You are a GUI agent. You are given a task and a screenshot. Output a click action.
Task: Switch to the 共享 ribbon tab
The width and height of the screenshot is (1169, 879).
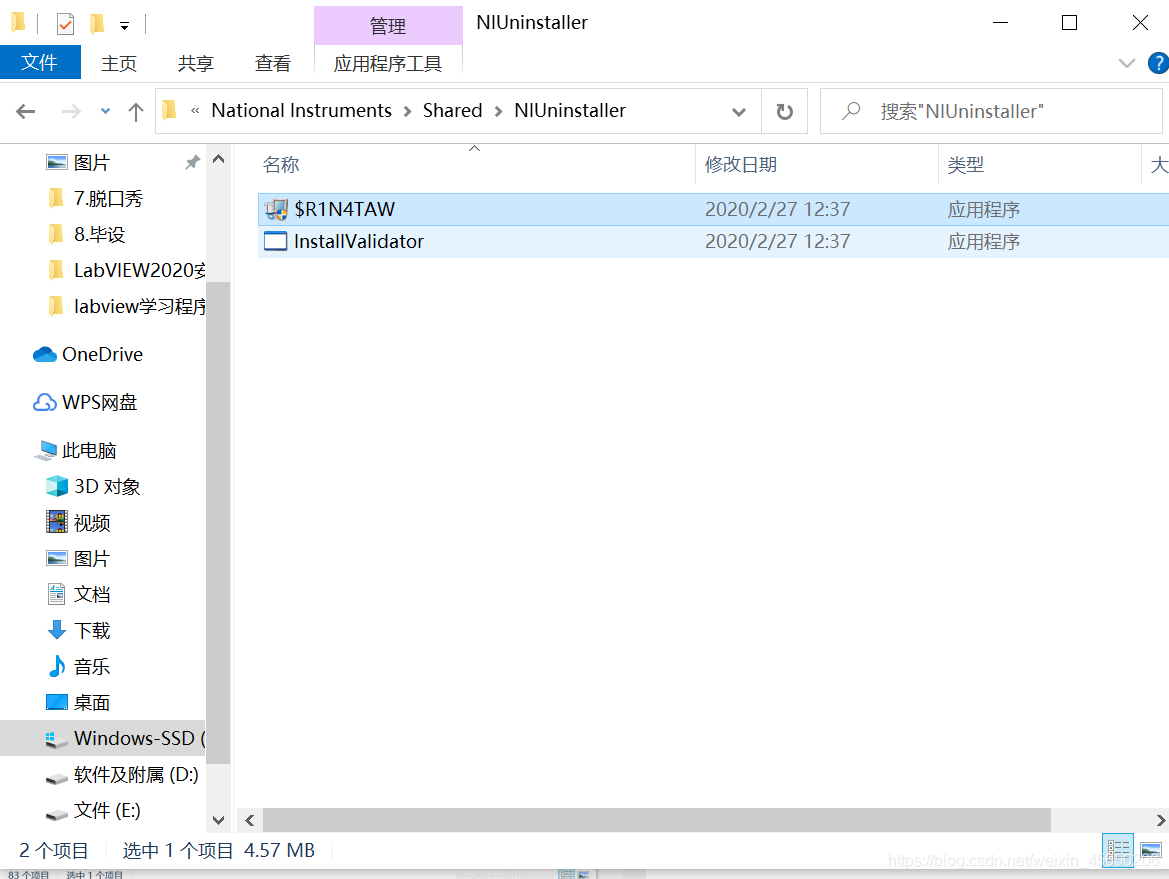click(196, 63)
